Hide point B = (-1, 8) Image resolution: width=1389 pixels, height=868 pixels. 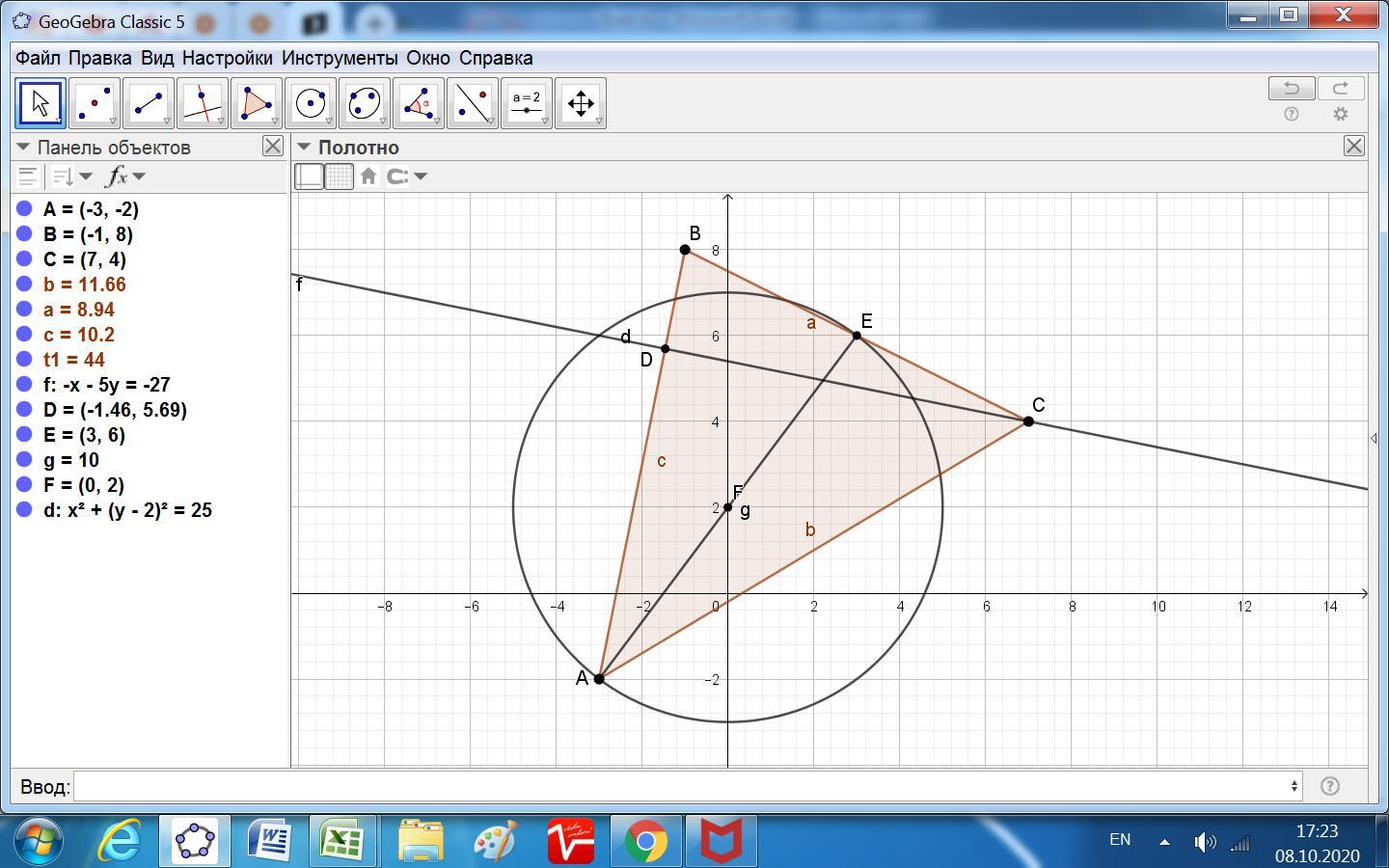click(25, 234)
